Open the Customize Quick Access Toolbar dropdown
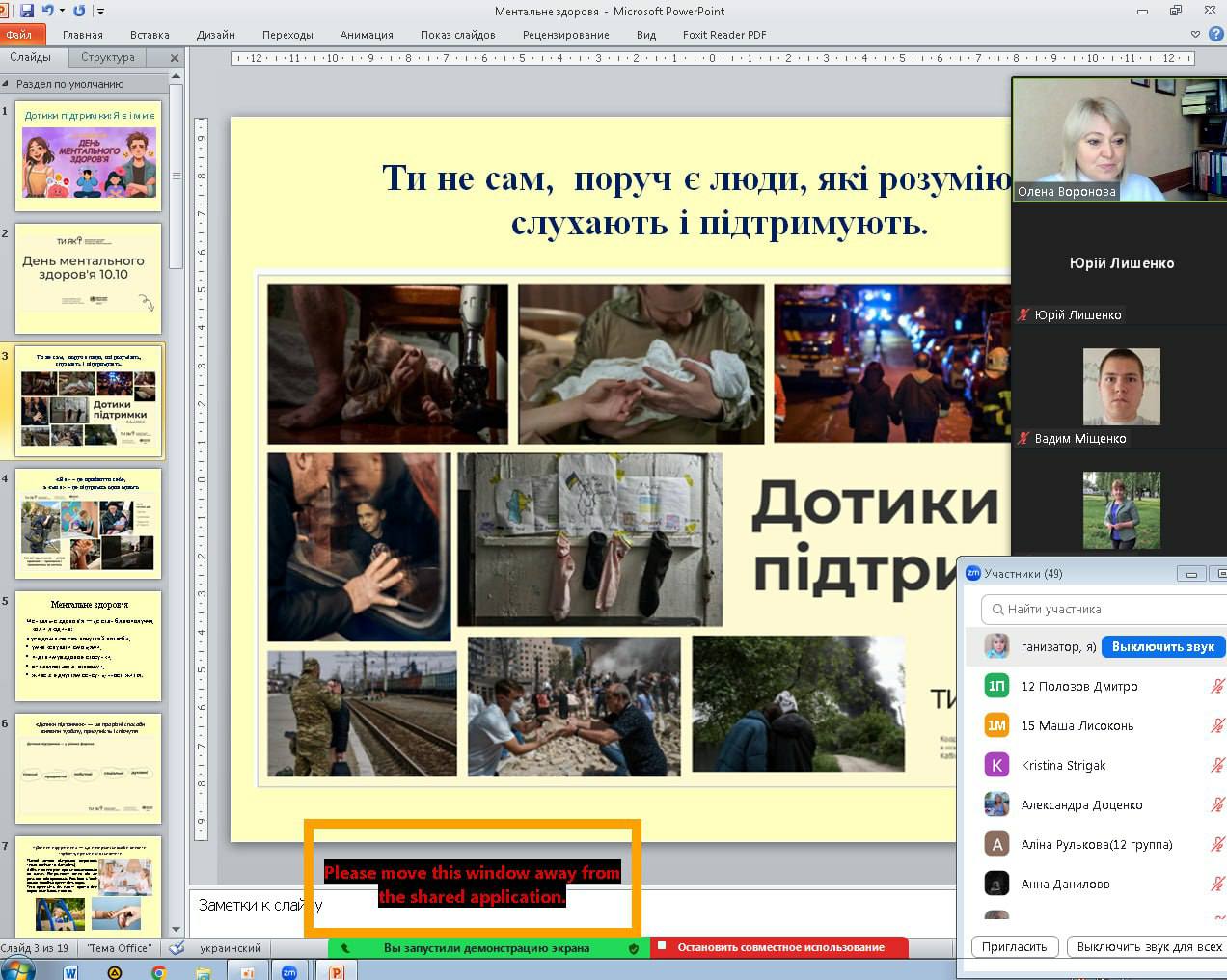Viewport: 1227px width, 980px height. click(101, 12)
